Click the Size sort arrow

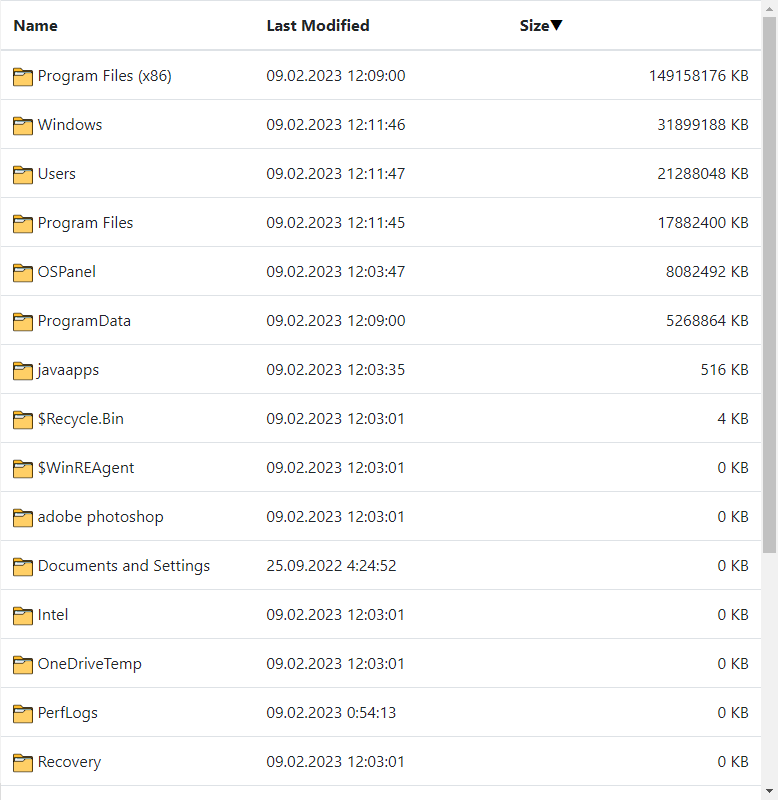(x=557, y=25)
